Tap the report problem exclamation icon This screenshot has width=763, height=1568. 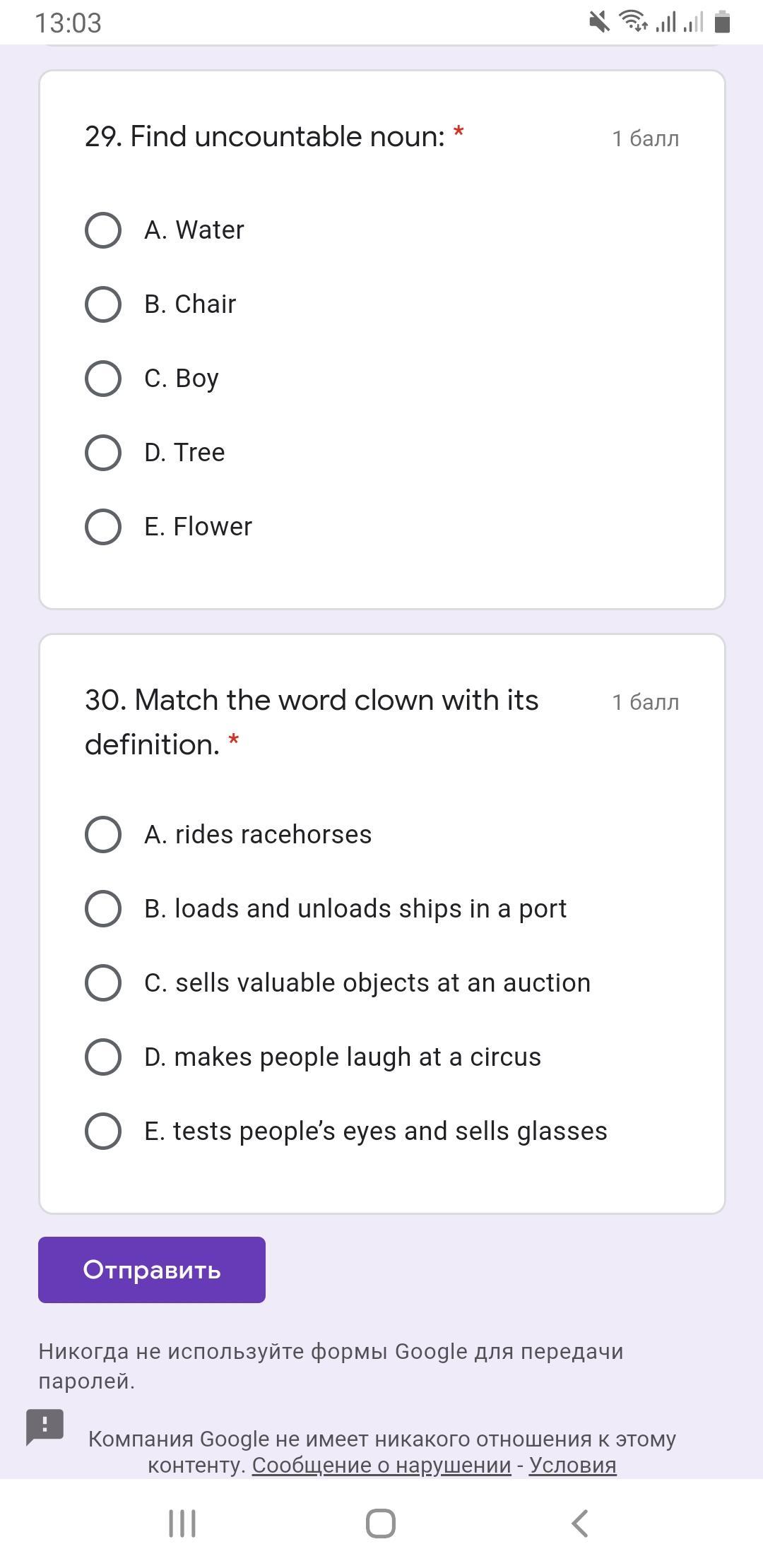coord(45,1426)
